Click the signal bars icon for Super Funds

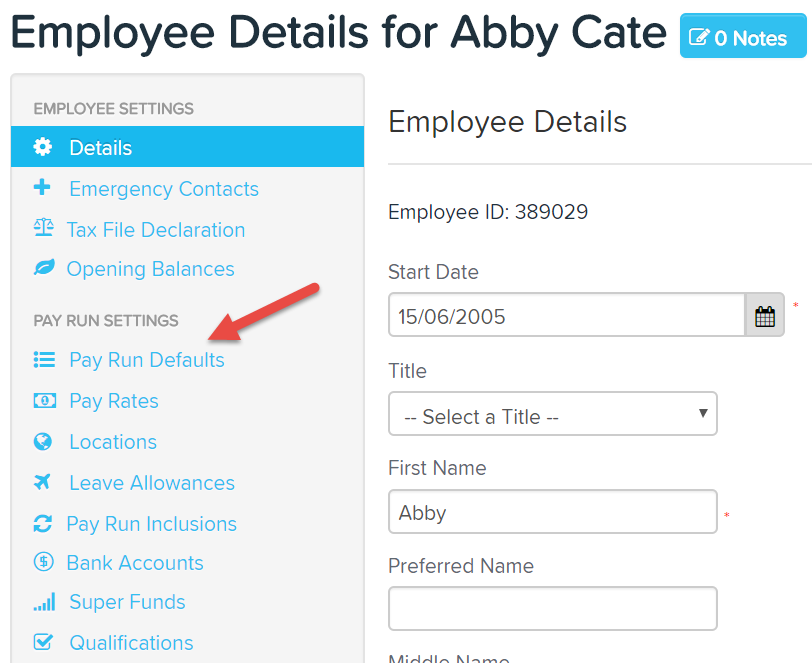[43, 602]
